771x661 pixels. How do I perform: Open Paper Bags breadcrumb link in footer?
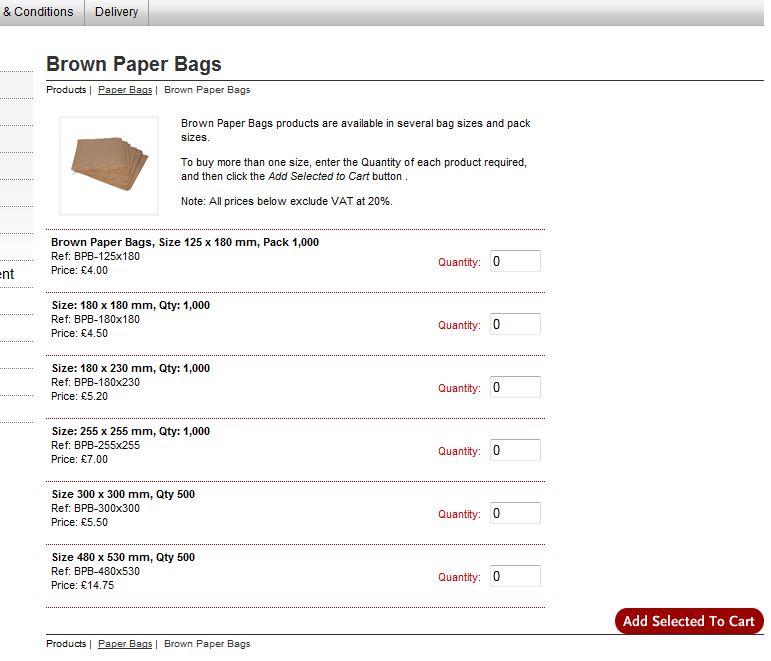[125, 644]
